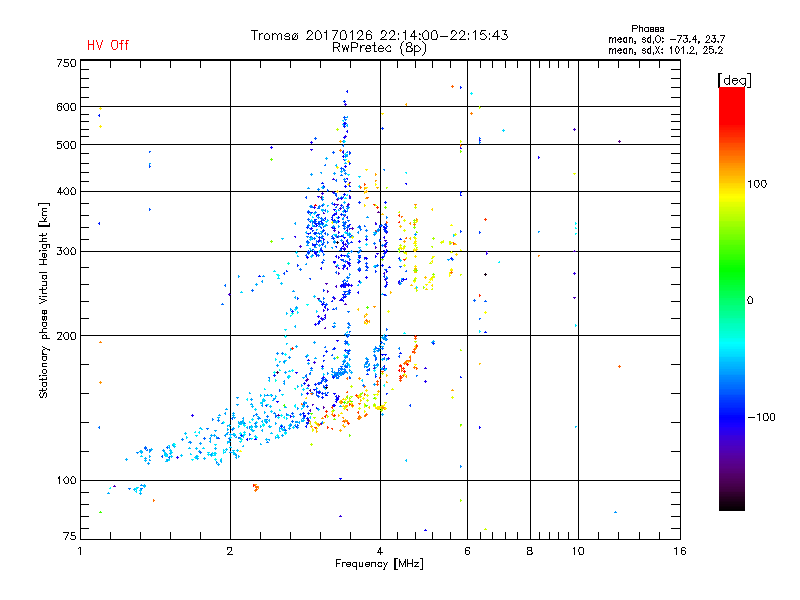The height and width of the screenshot is (600, 800).
Task: Click the x-axis label 4
Action: click(380, 551)
